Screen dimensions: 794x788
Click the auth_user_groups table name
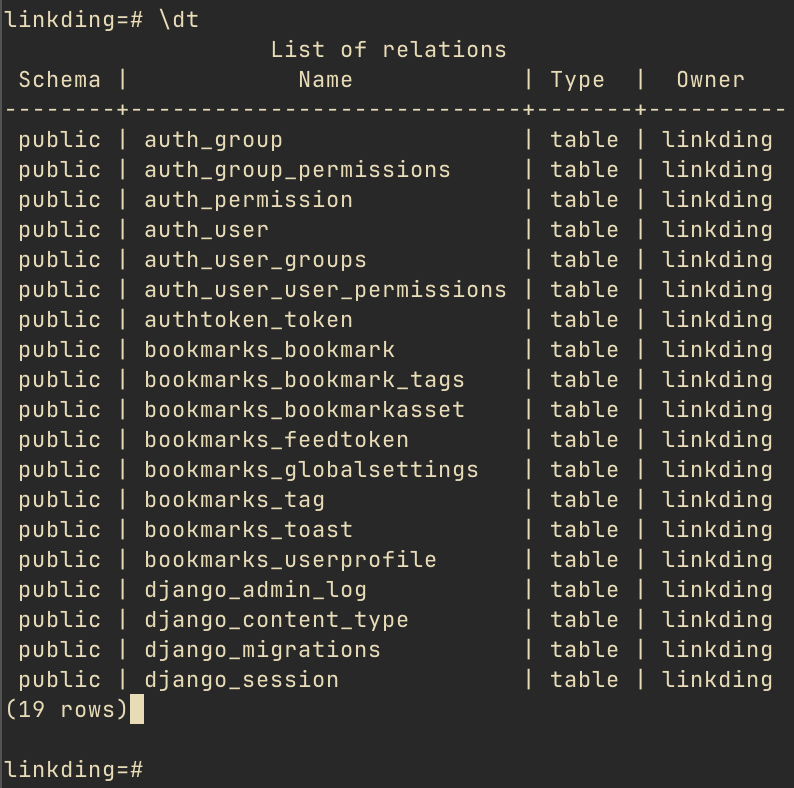pyautogui.click(x=255, y=260)
